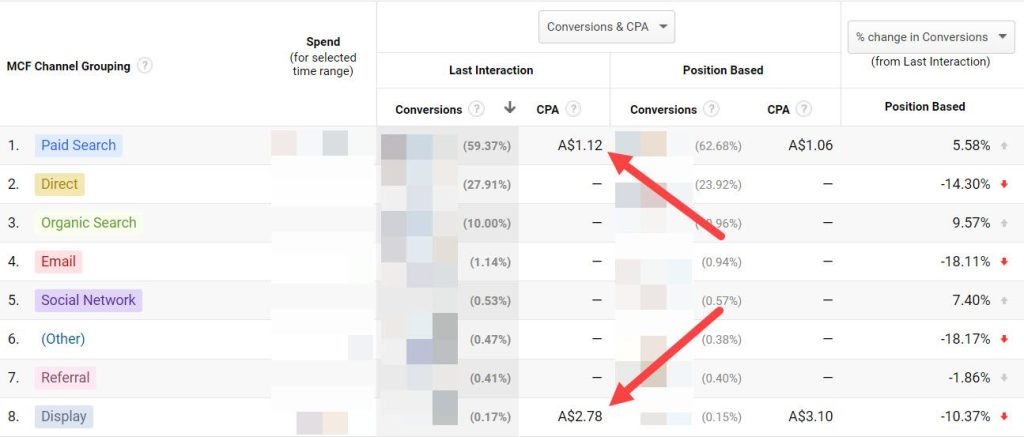
Task: Open the % change in Conversions dropdown
Action: [930, 37]
